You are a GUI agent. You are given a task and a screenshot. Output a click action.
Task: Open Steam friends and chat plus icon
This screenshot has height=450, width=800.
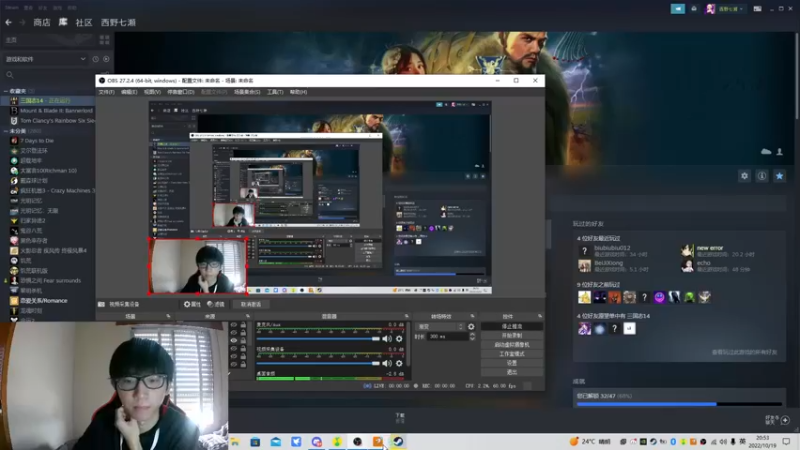point(785,420)
